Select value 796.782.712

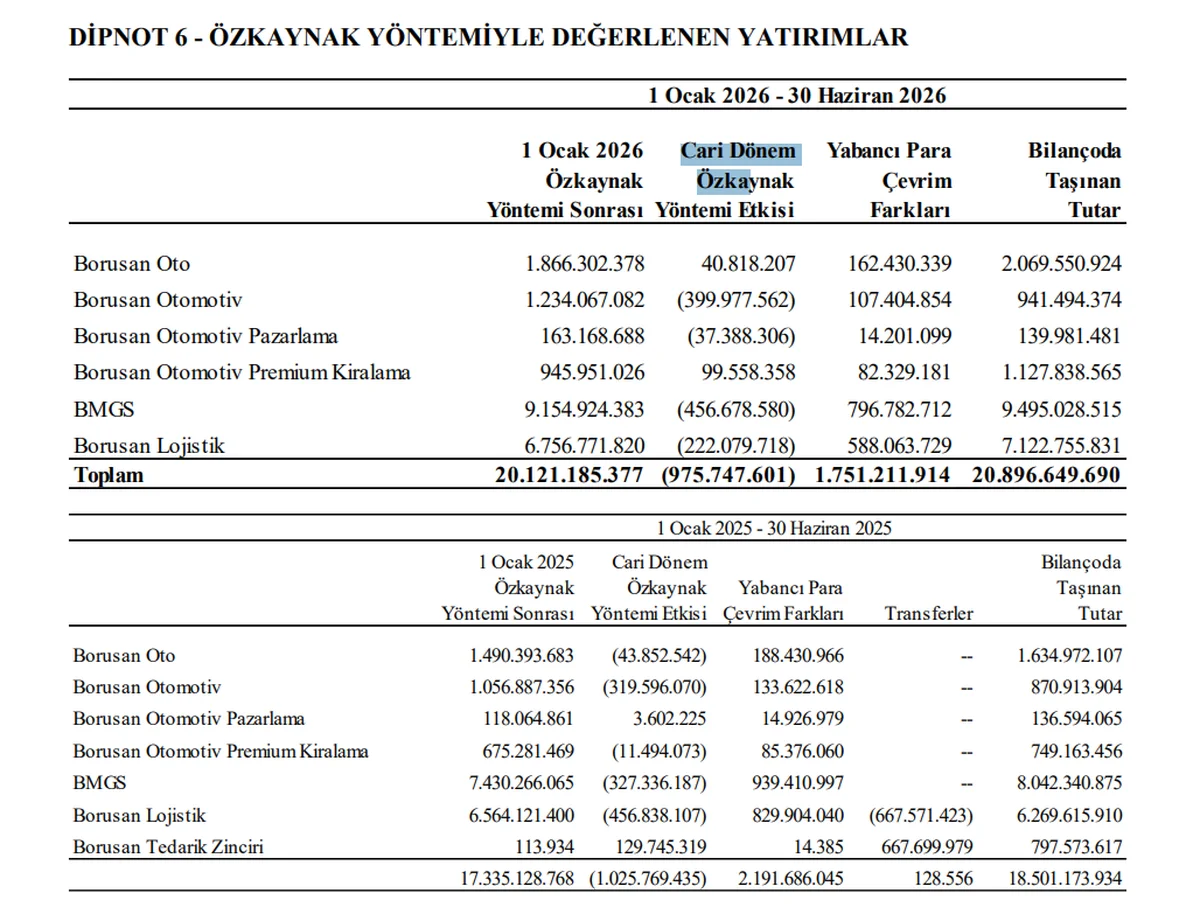pos(898,410)
